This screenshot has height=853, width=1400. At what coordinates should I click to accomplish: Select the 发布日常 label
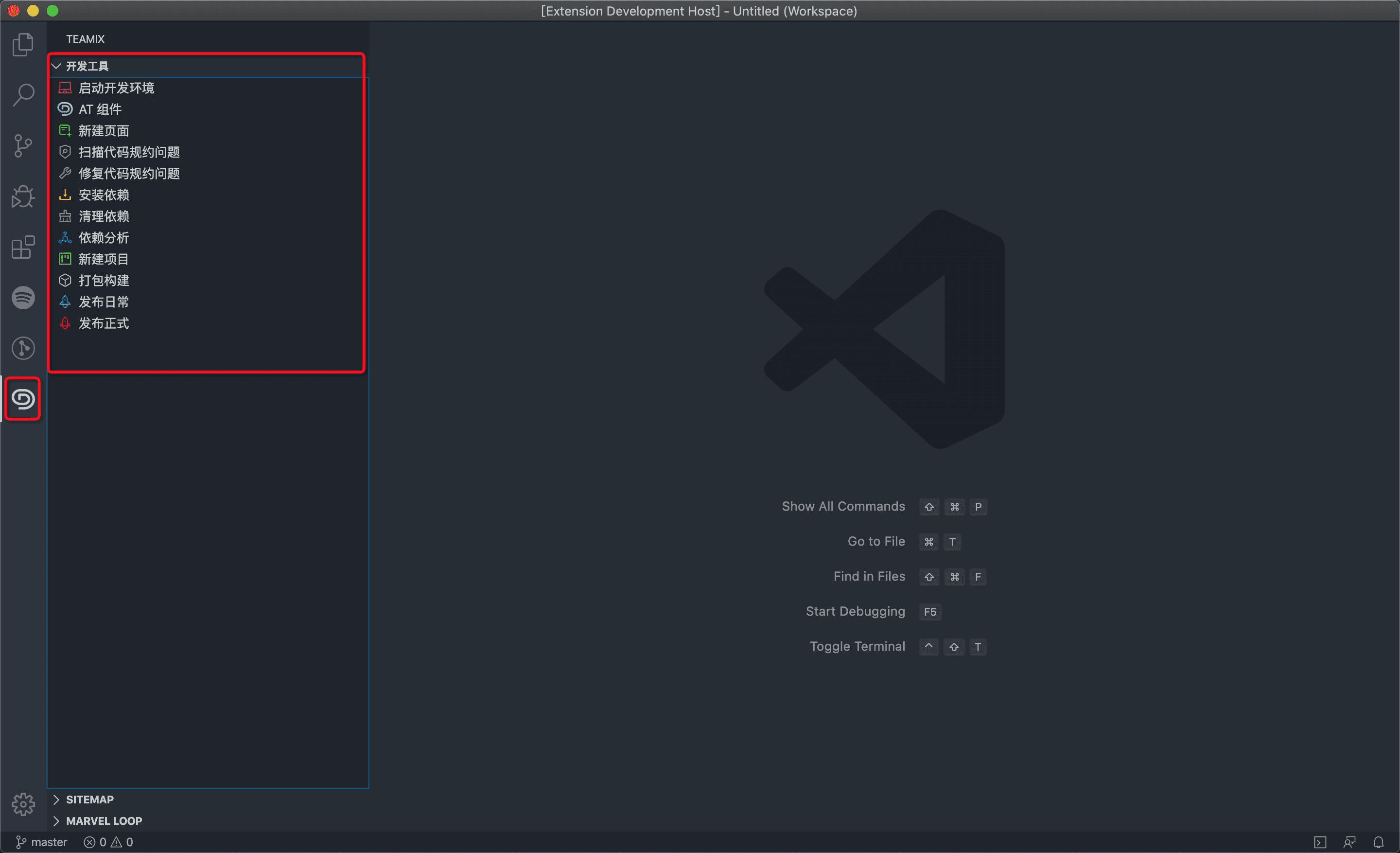(104, 302)
